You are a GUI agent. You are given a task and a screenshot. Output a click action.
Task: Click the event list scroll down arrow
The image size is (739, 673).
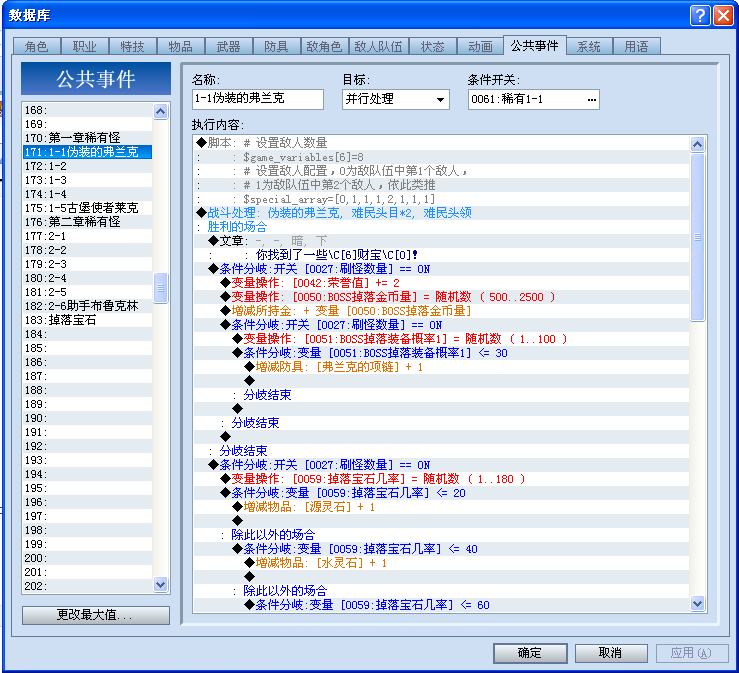point(160,585)
